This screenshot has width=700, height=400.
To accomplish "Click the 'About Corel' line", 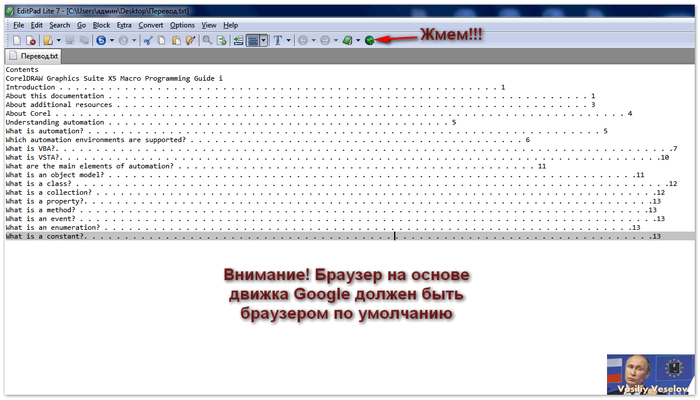I will 319,113.
